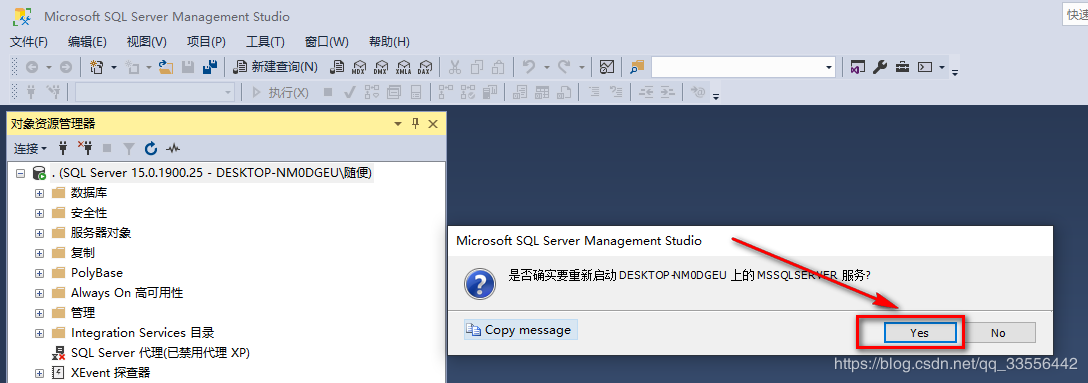Click the Properties wrench icon
This screenshot has width=1088, height=383.
[x=879, y=67]
